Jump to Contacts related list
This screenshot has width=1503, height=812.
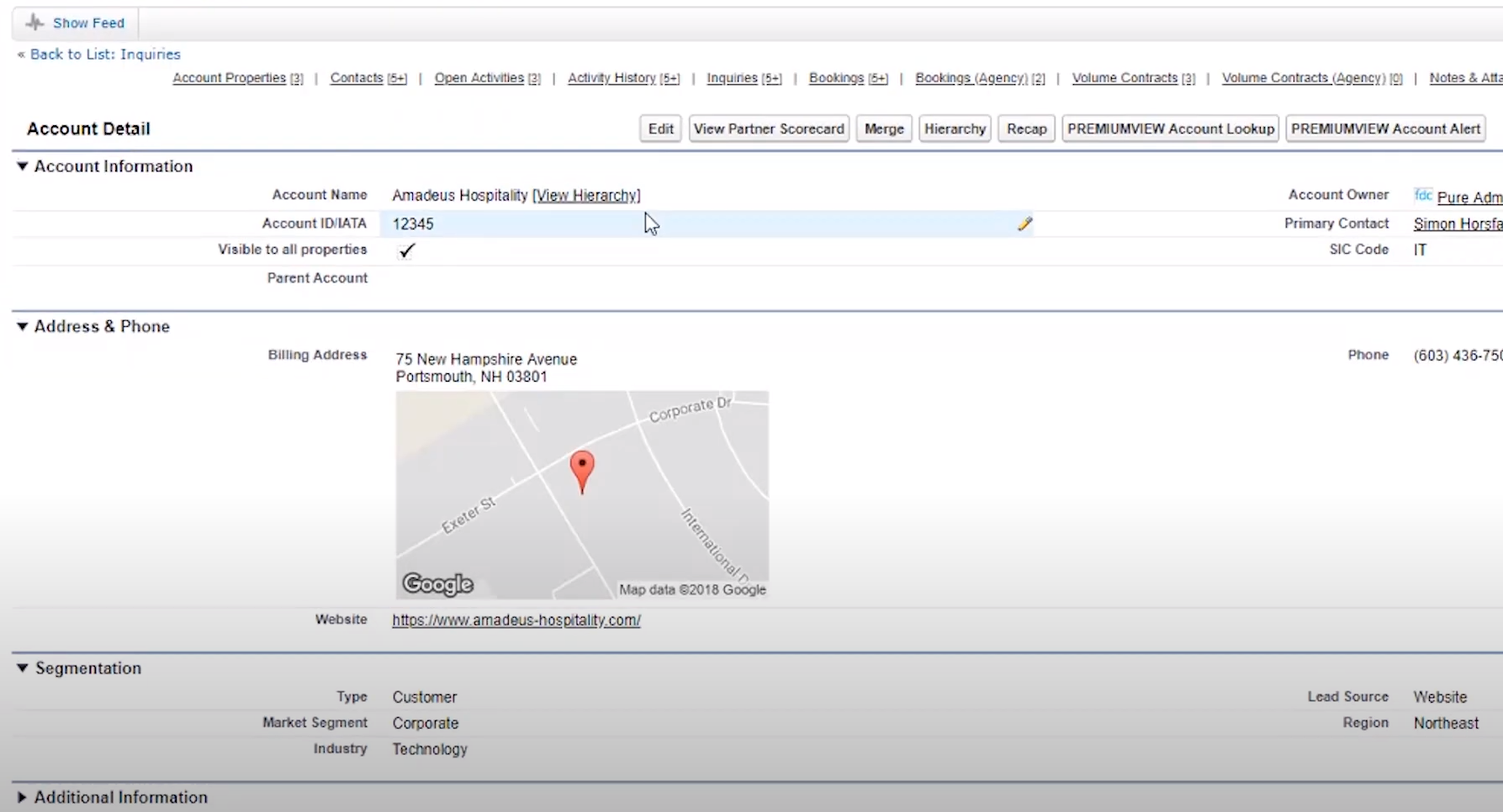(368, 78)
